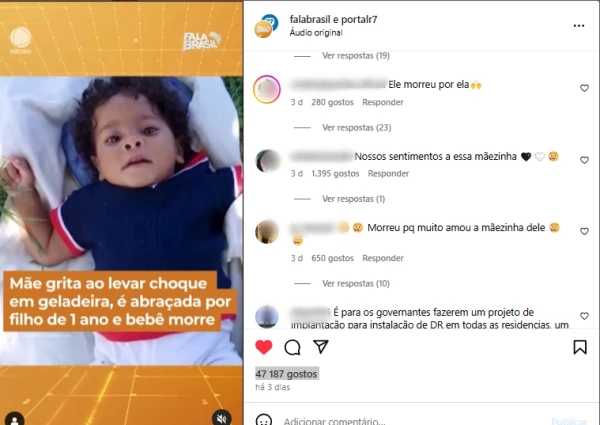600x425 pixels.
Task: Unmute the video with speaker icon
Action: (x=222, y=418)
